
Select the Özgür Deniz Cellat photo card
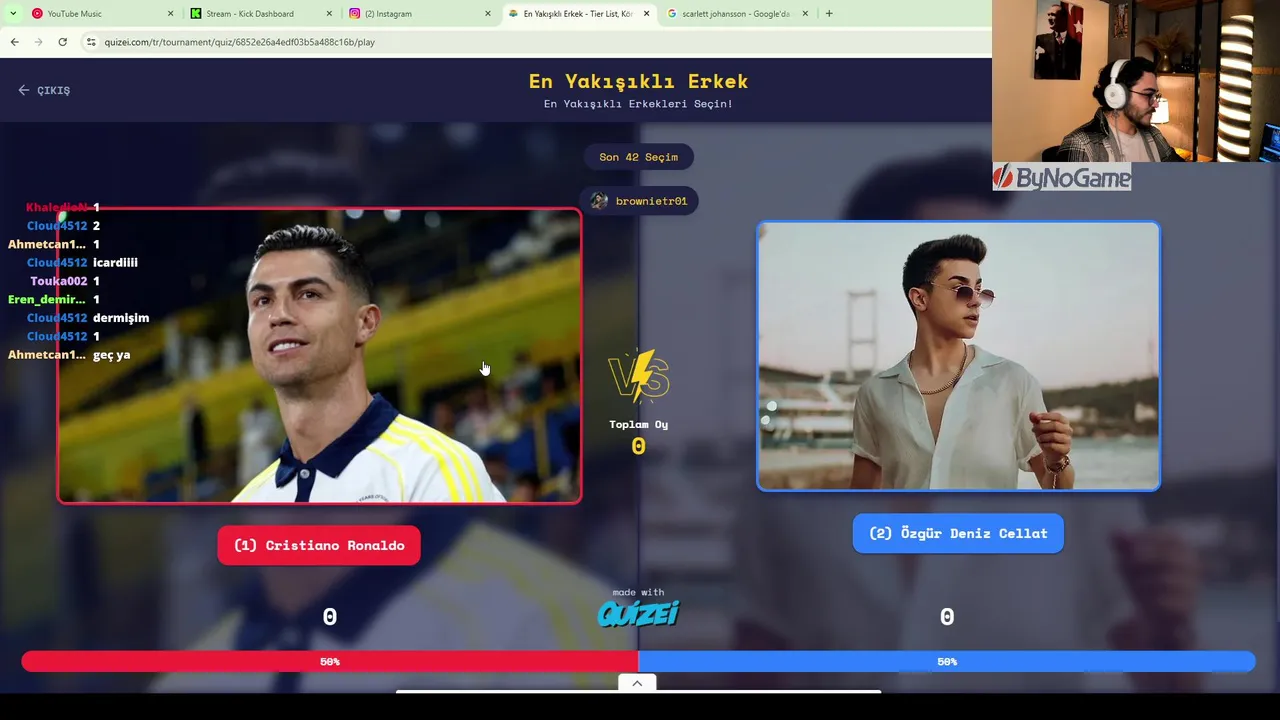(958, 356)
